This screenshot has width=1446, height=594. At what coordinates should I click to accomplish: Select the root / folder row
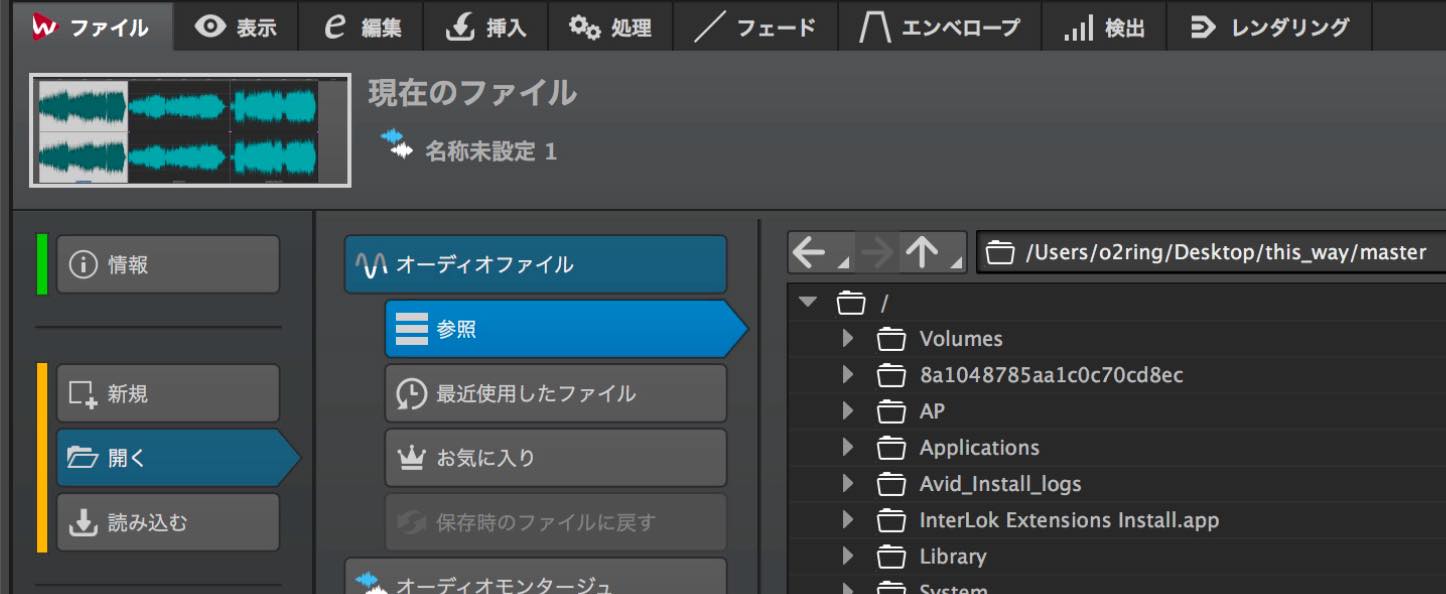(x=1116, y=302)
